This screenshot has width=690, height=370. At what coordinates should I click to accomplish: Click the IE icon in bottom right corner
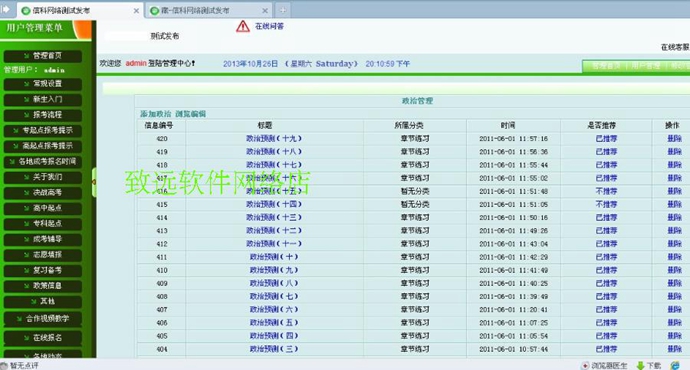[675, 366]
